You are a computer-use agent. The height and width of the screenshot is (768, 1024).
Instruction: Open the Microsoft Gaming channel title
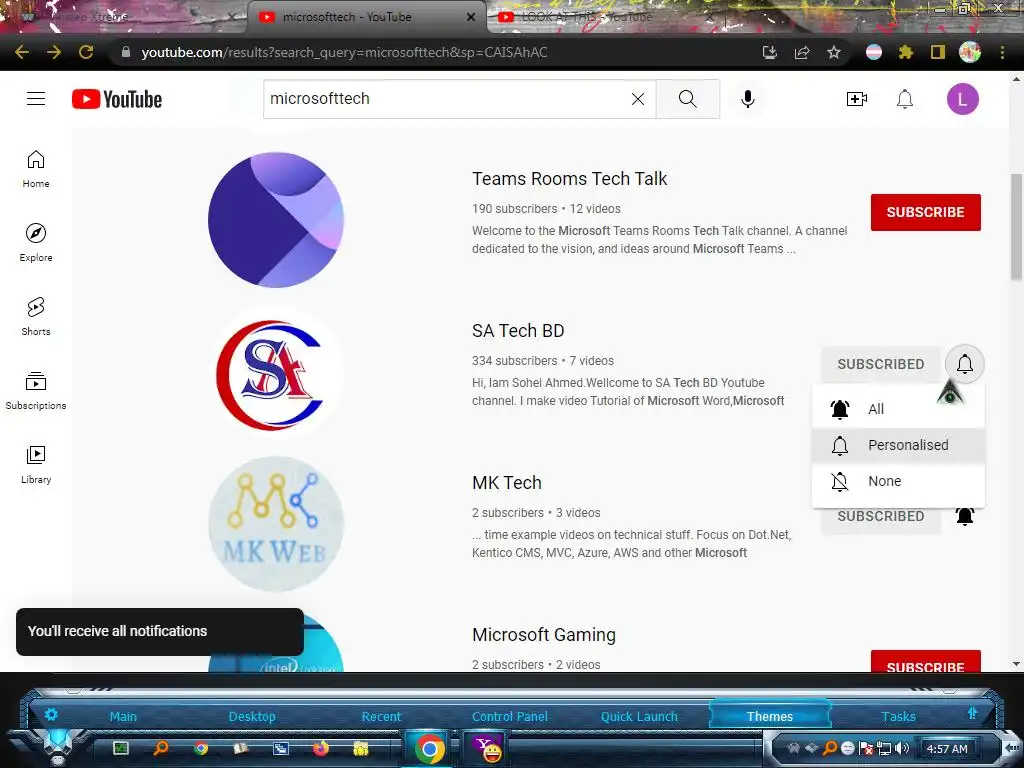(543, 635)
